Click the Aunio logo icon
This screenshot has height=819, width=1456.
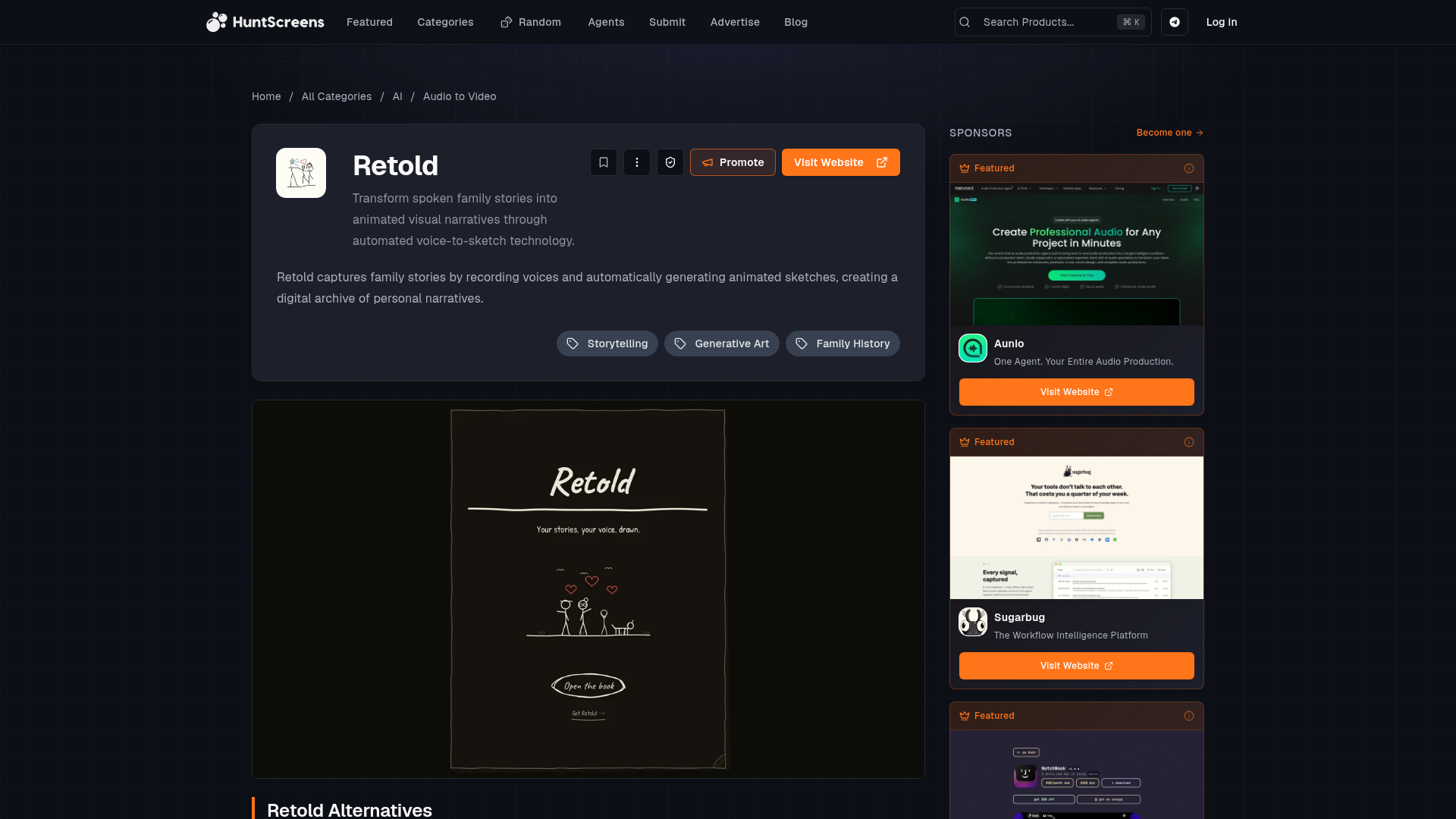click(x=973, y=349)
